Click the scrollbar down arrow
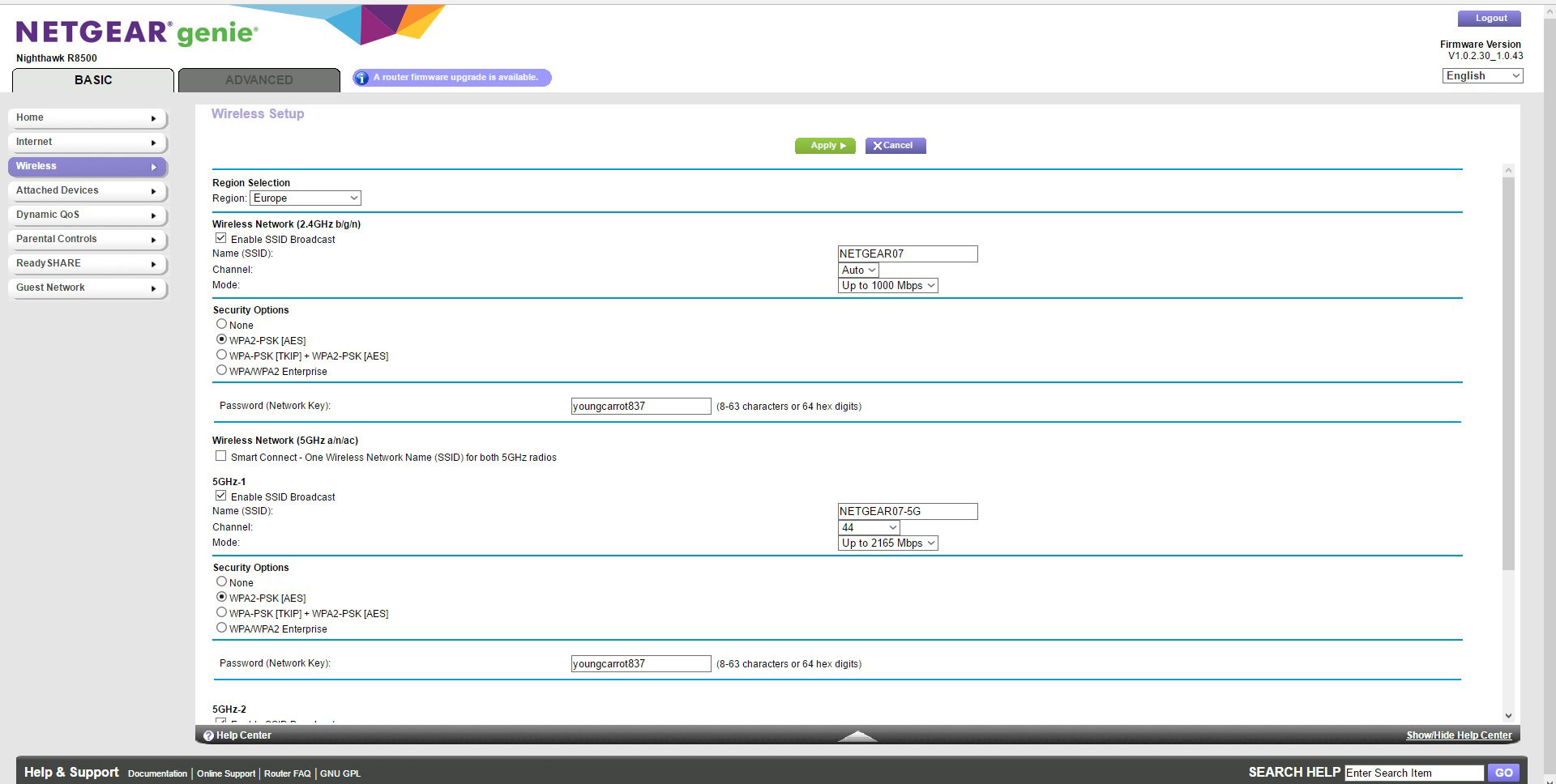The width and height of the screenshot is (1556, 784). [1508, 715]
